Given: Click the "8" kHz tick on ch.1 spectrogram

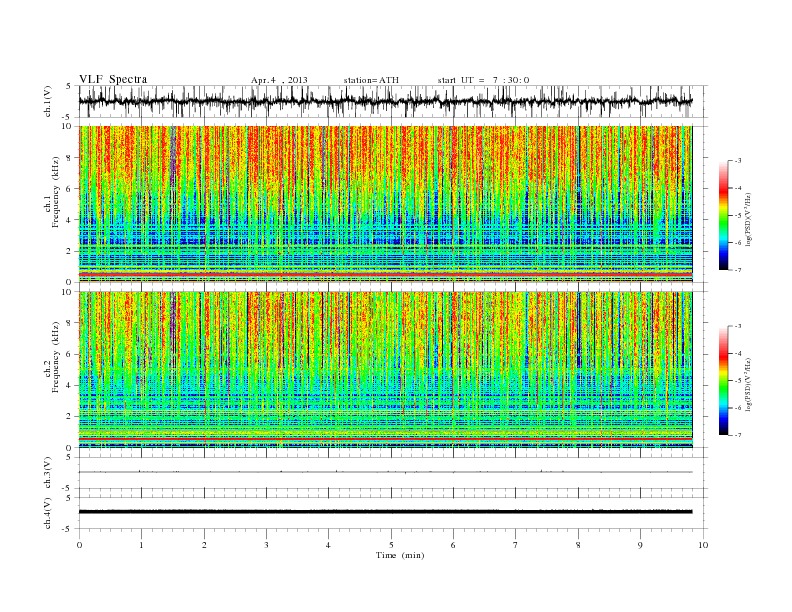Looking at the screenshot, I should (70, 158).
